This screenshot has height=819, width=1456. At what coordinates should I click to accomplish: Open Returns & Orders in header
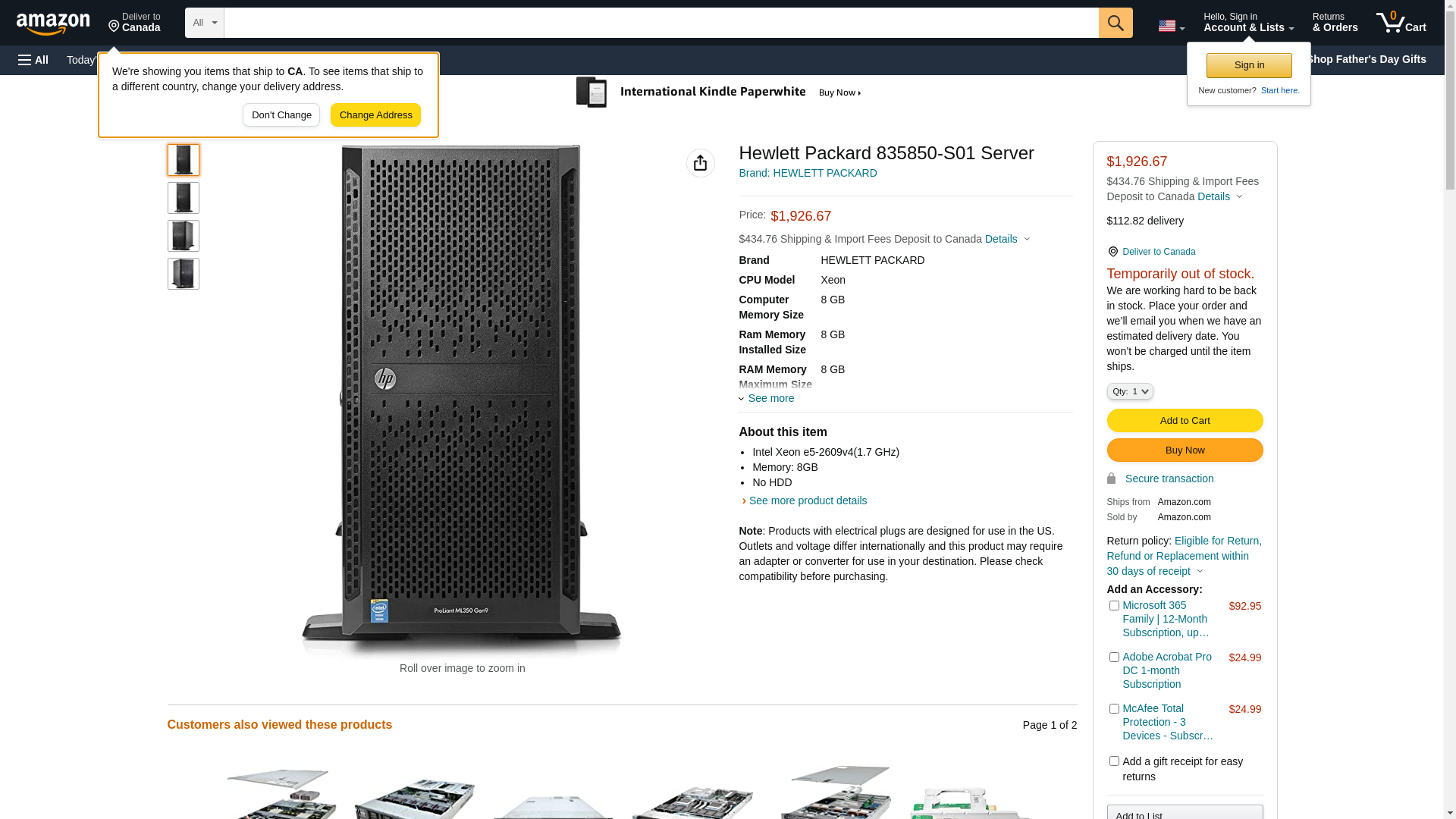pos(1335,23)
